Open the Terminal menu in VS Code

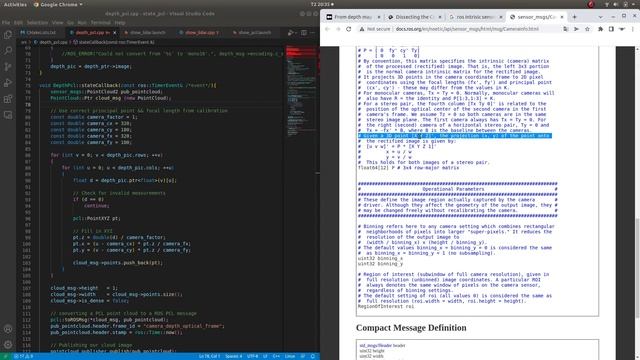coord(100,23)
